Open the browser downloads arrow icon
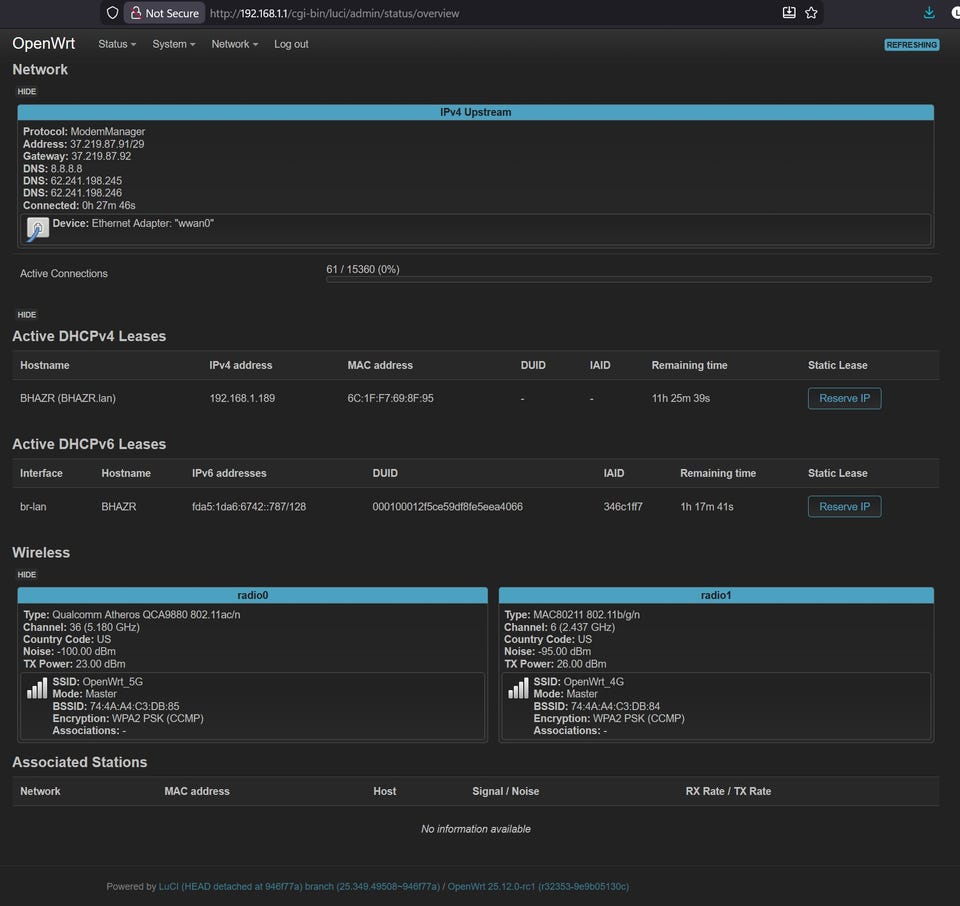 point(929,13)
